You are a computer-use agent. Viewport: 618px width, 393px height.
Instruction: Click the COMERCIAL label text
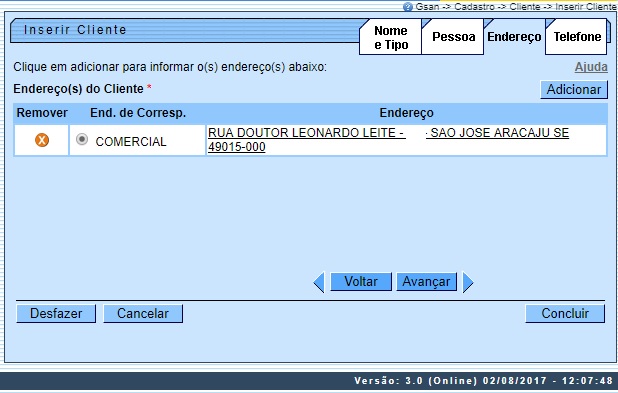click(131, 142)
